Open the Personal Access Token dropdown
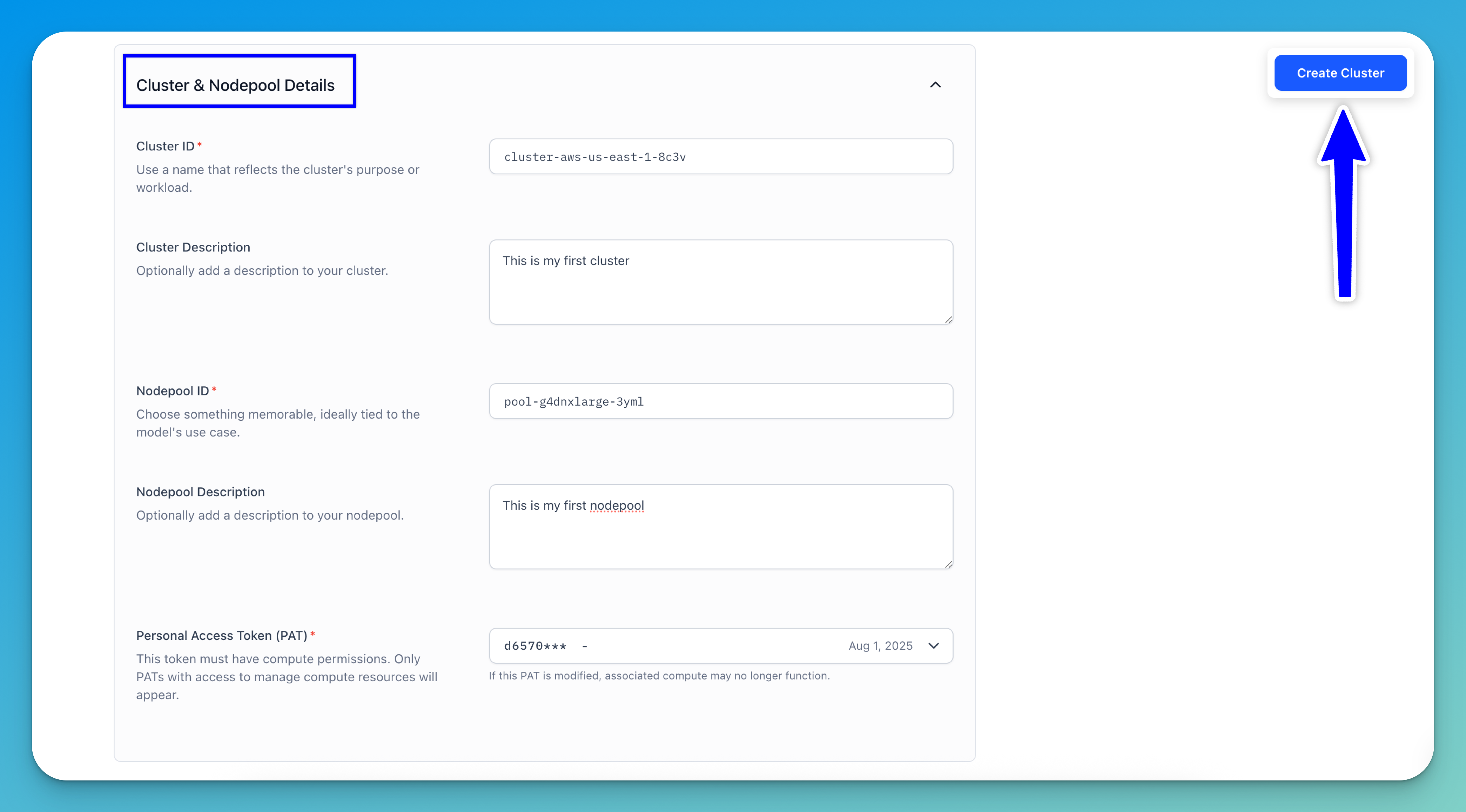This screenshot has width=1466, height=812. 720,646
